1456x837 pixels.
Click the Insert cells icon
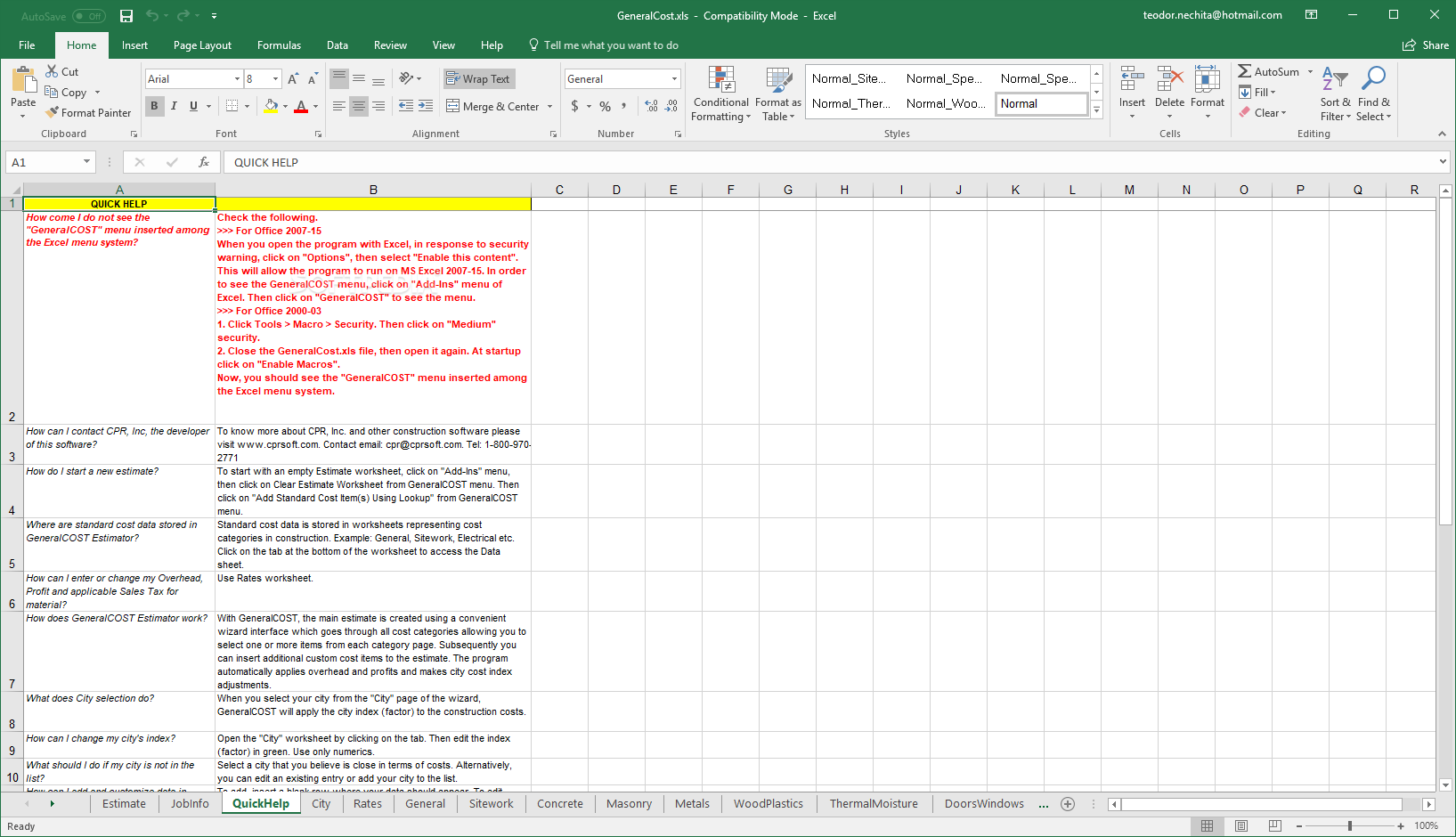[x=1132, y=80]
